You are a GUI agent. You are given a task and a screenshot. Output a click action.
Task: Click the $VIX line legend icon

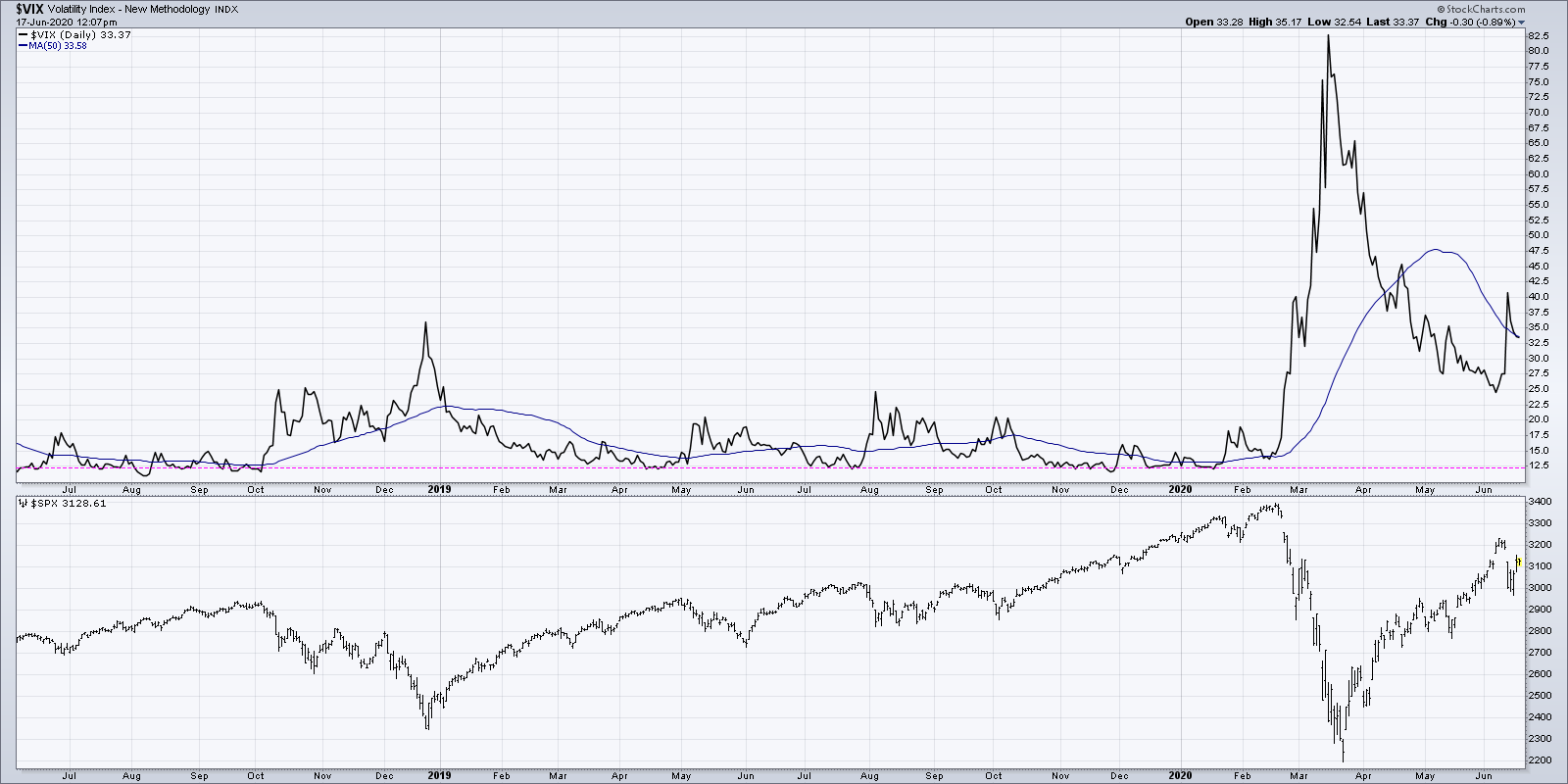point(24,35)
